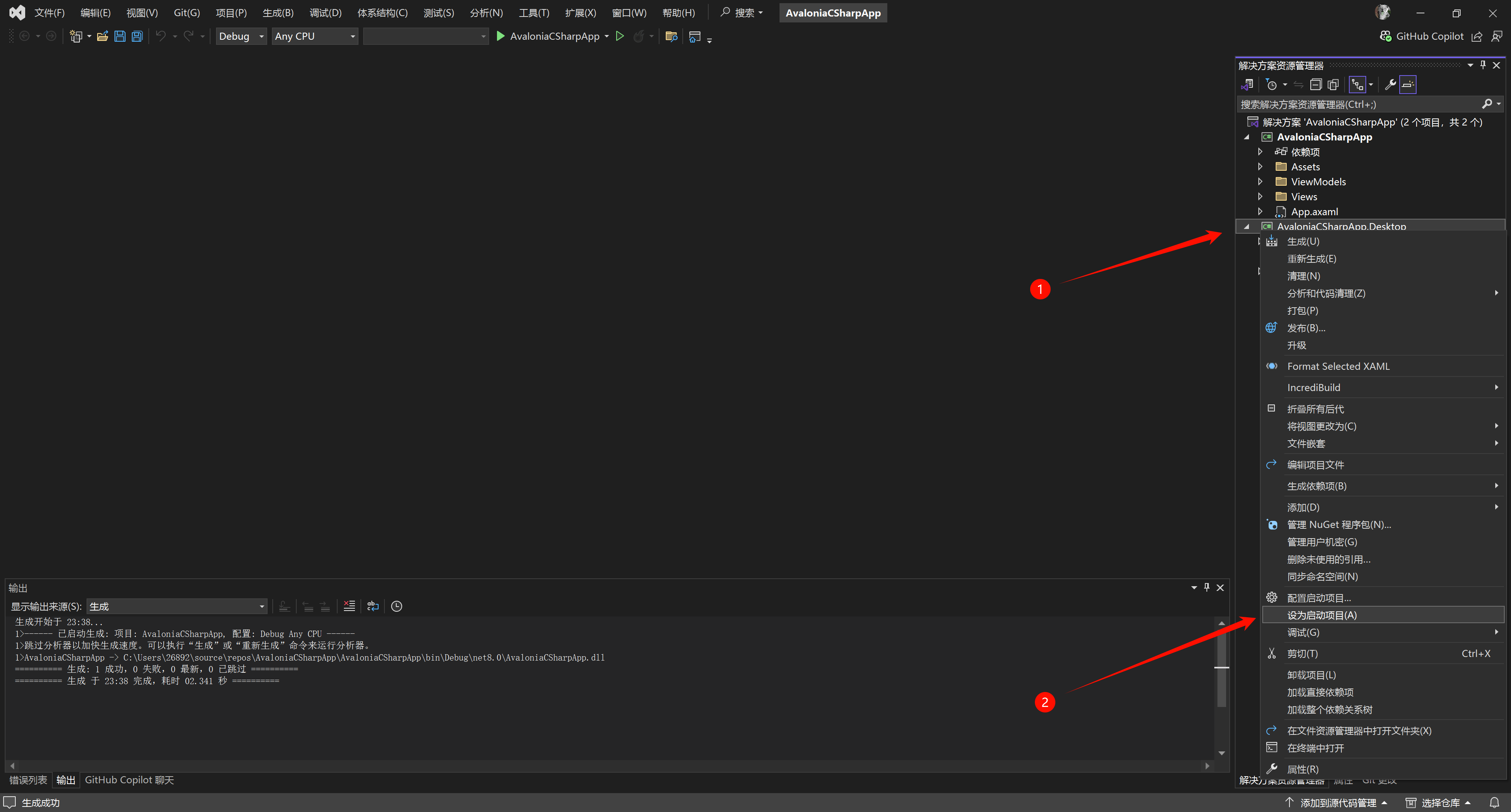Expand the App.axaml node
The width and height of the screenshot is (1511, 812).
click(x=1260, y=212)
